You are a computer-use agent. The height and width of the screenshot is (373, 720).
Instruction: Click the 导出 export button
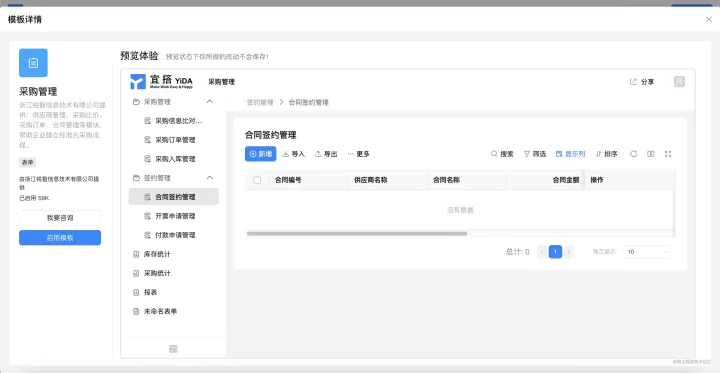pos(326,154)
